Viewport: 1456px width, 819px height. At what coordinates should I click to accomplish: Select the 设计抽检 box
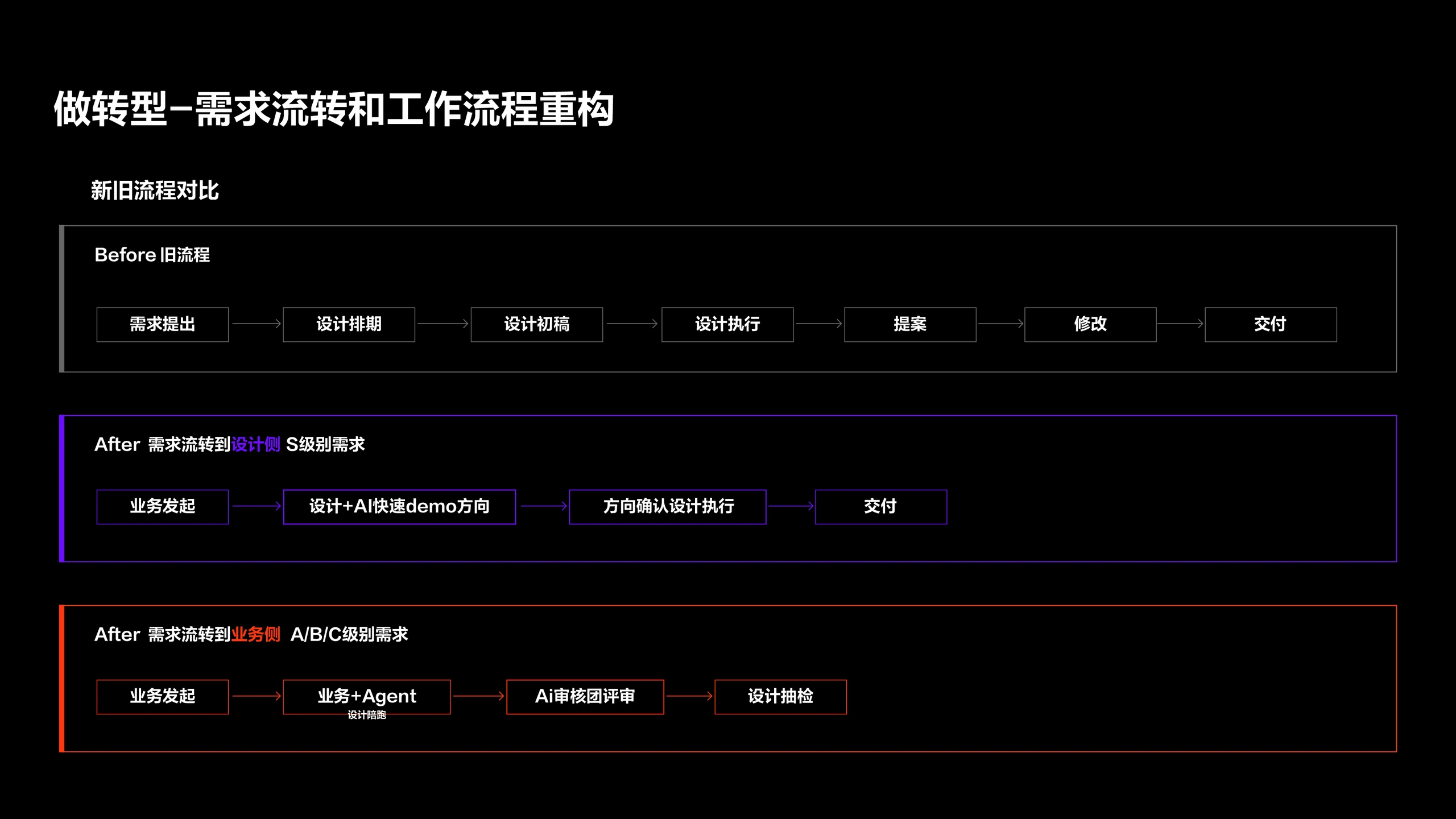[780, 696]
